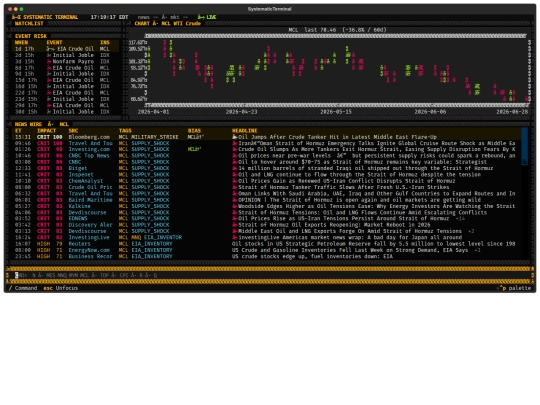Select the EIA_INVENTORY tag on the Reuters row
This screenshot has width=540, height=405.
[152, 244]
